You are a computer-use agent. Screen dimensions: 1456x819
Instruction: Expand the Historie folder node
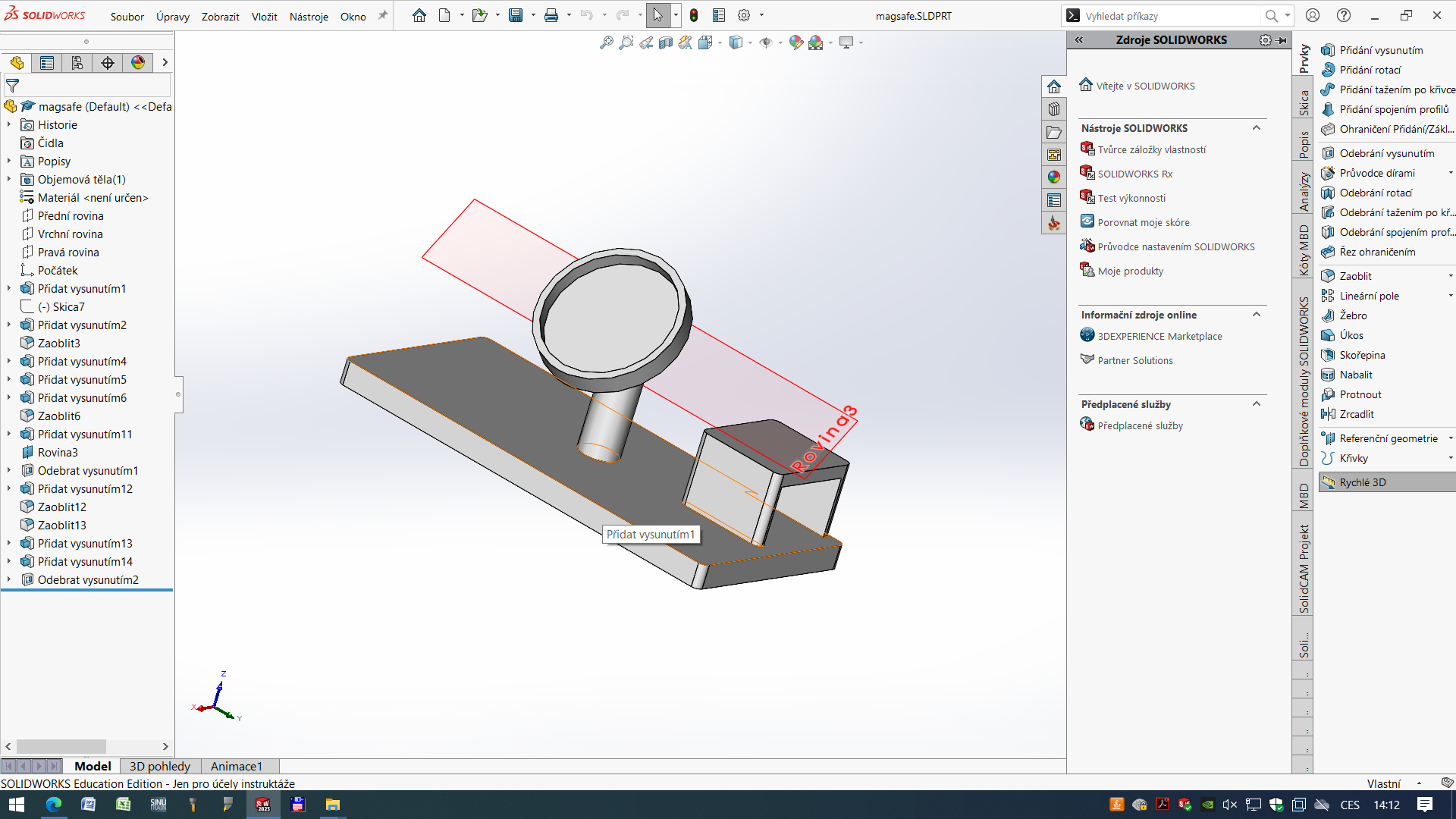click(9, 124)
